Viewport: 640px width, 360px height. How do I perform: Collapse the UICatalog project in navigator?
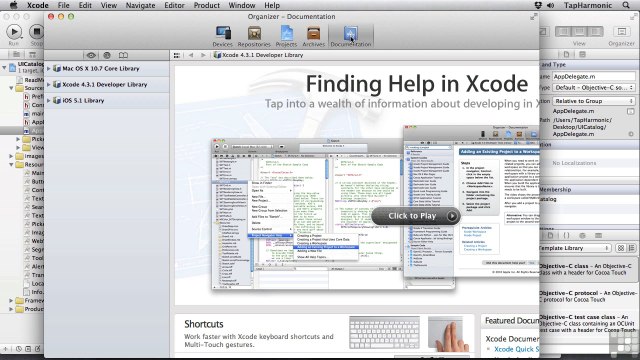[x=4, y=67]
